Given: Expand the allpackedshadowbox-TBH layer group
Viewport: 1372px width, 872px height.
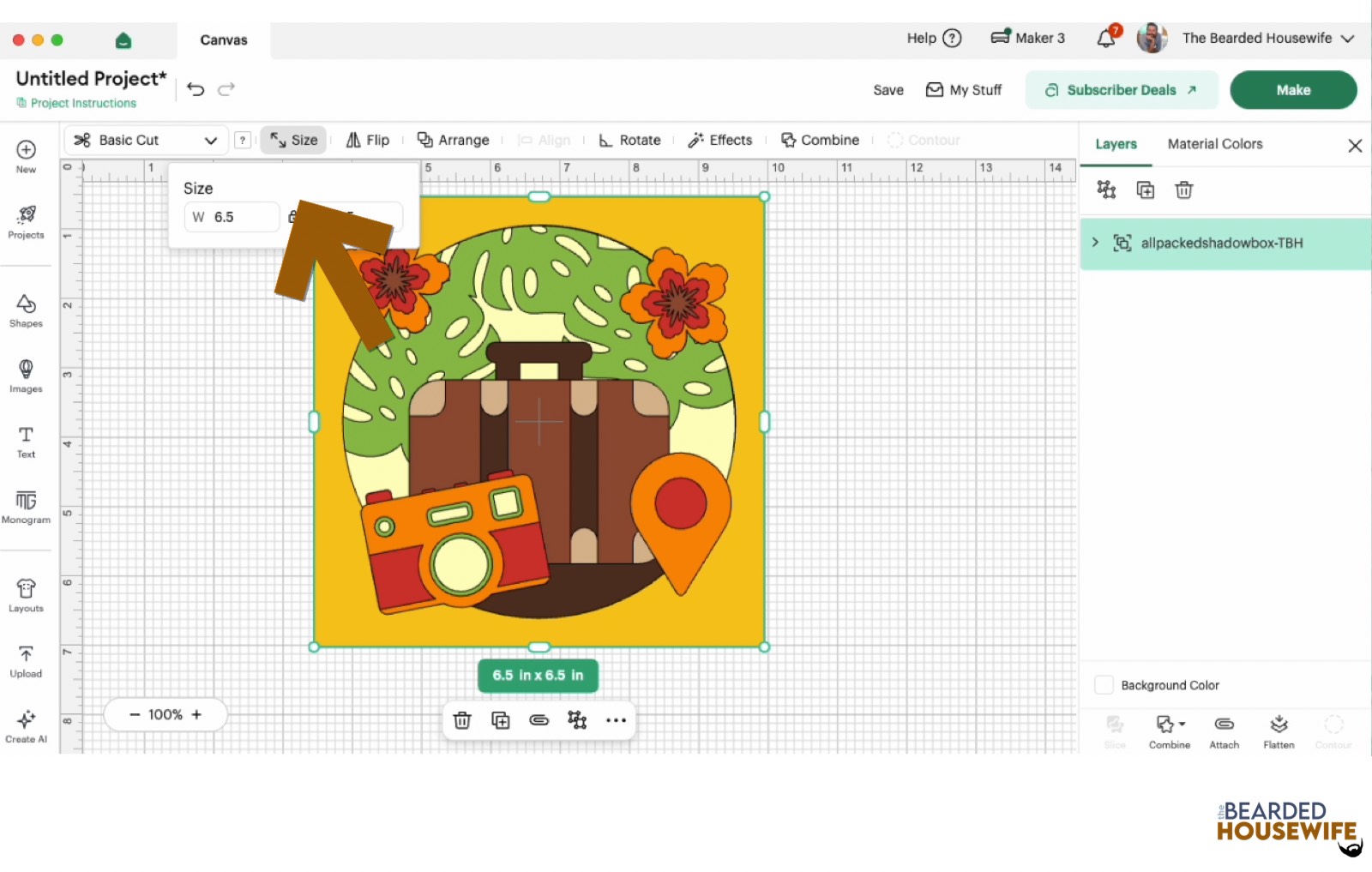Looking at the screenshot, I should point(1095,243).
